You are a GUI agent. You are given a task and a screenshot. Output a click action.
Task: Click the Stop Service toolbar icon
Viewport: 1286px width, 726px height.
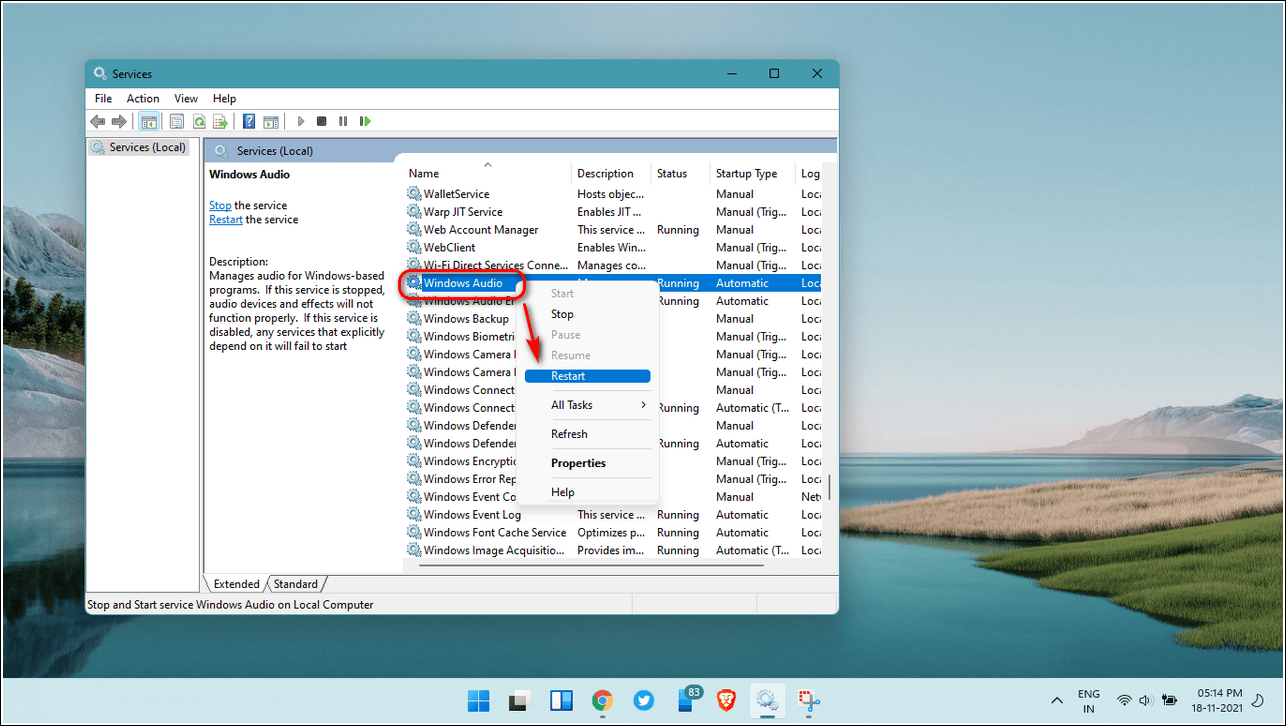tap(321, 121)
